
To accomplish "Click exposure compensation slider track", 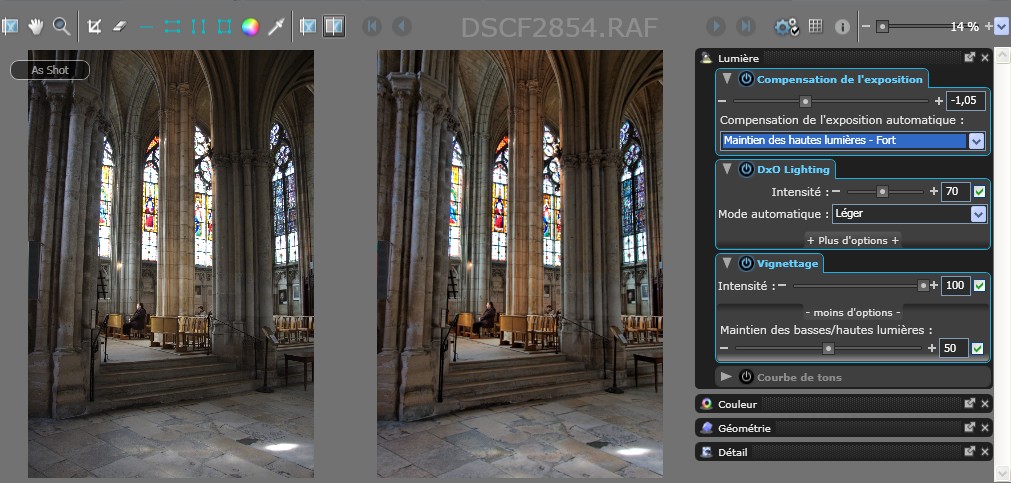I will 831,101.
